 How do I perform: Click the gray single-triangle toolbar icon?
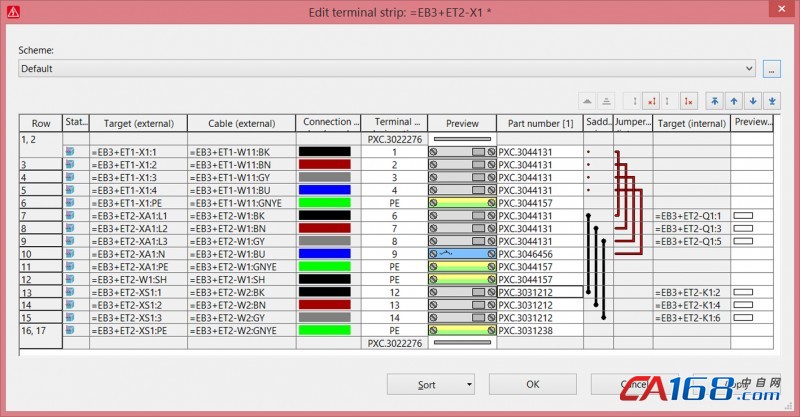(587, 101)
